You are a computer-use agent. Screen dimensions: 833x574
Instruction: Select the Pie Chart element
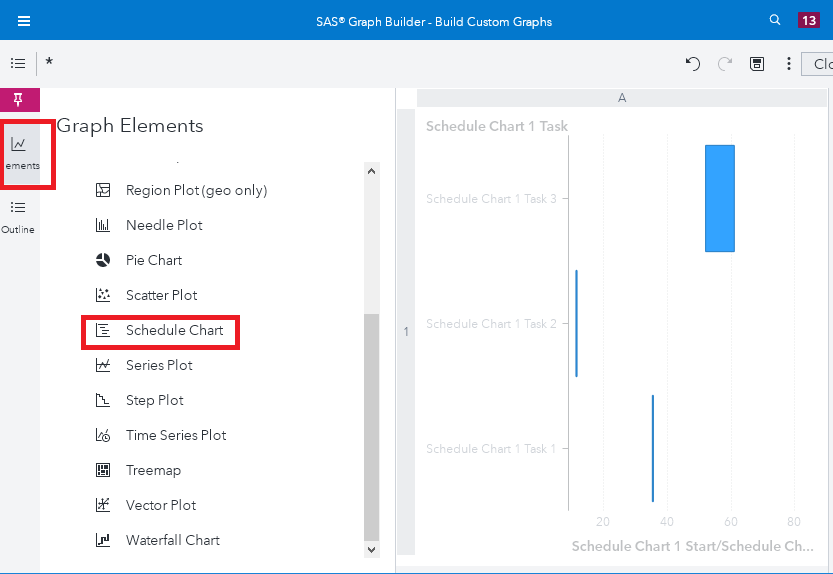pyautogui.click(x=154, y=260)
